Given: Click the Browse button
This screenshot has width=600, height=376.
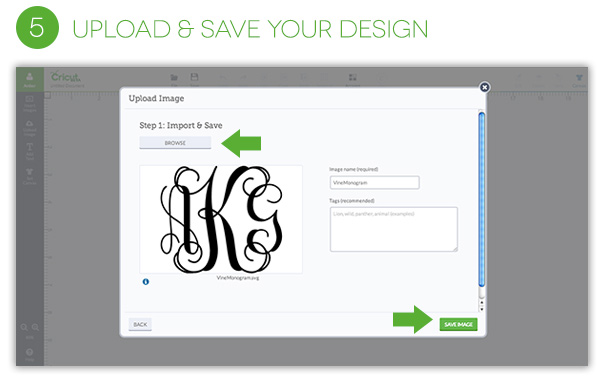Looking at the screenshot, I should point(175,143).
